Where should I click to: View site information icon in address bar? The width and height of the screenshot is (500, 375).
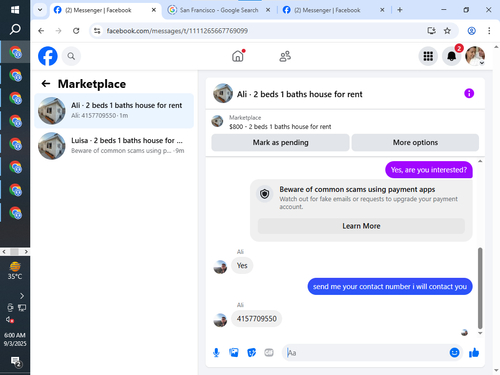[97, 31]
